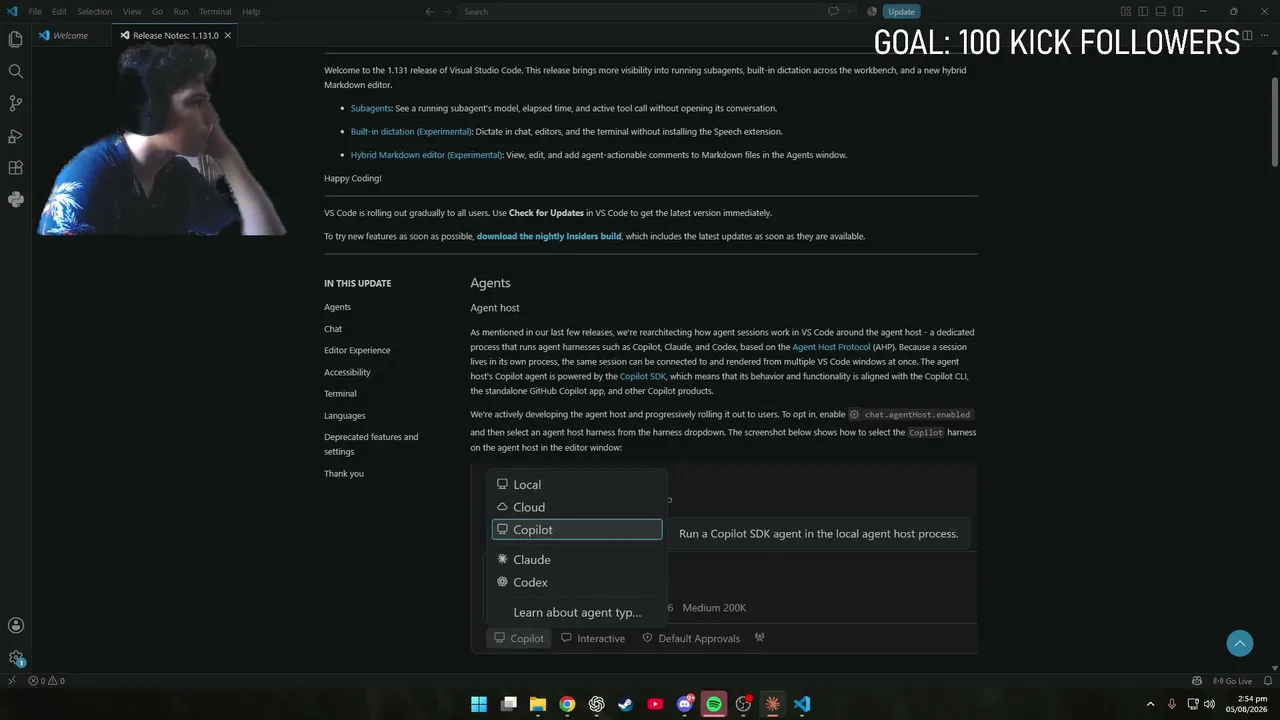The height and width of the screenshot is (720, 1280).
Task: Click the Copilot status icon beside Update
Action: 872,12
